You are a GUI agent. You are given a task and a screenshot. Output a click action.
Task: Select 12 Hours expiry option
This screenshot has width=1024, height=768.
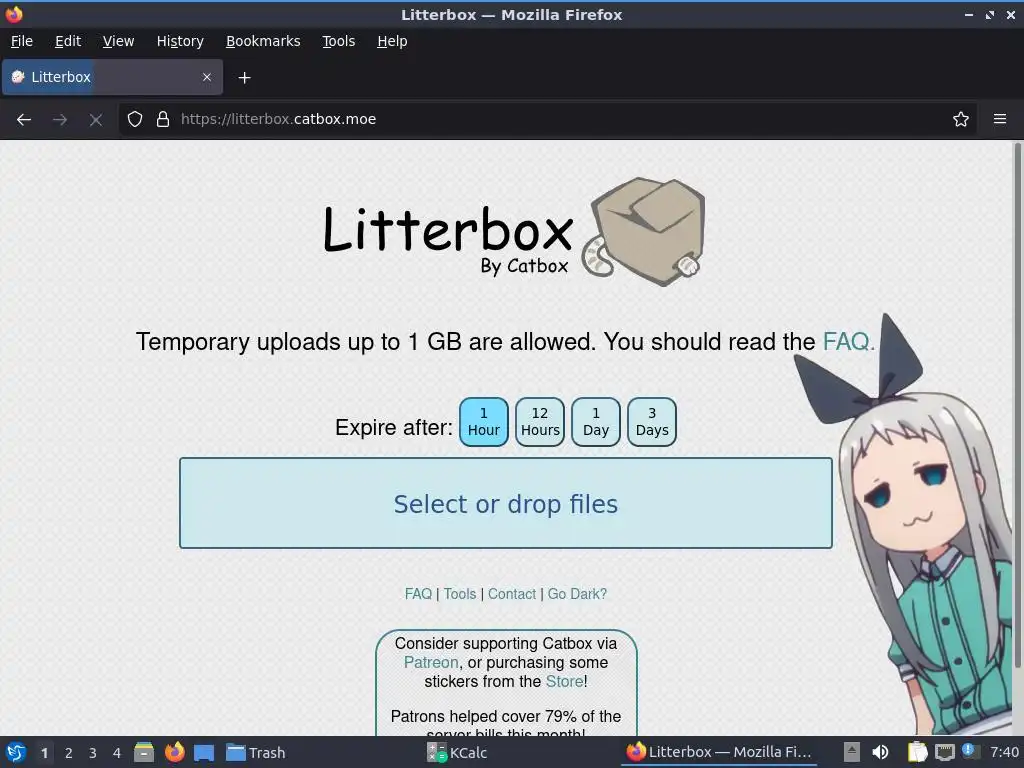(x=540, y=422)
